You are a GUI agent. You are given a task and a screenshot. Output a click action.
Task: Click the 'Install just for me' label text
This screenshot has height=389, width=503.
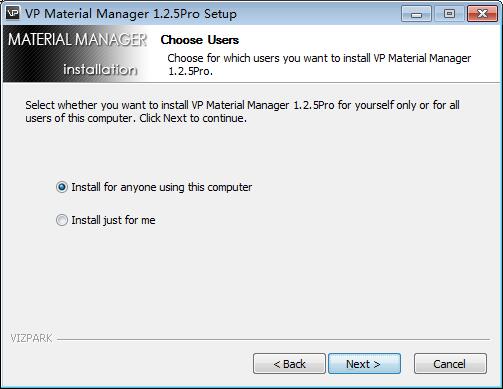pos(113,220)
